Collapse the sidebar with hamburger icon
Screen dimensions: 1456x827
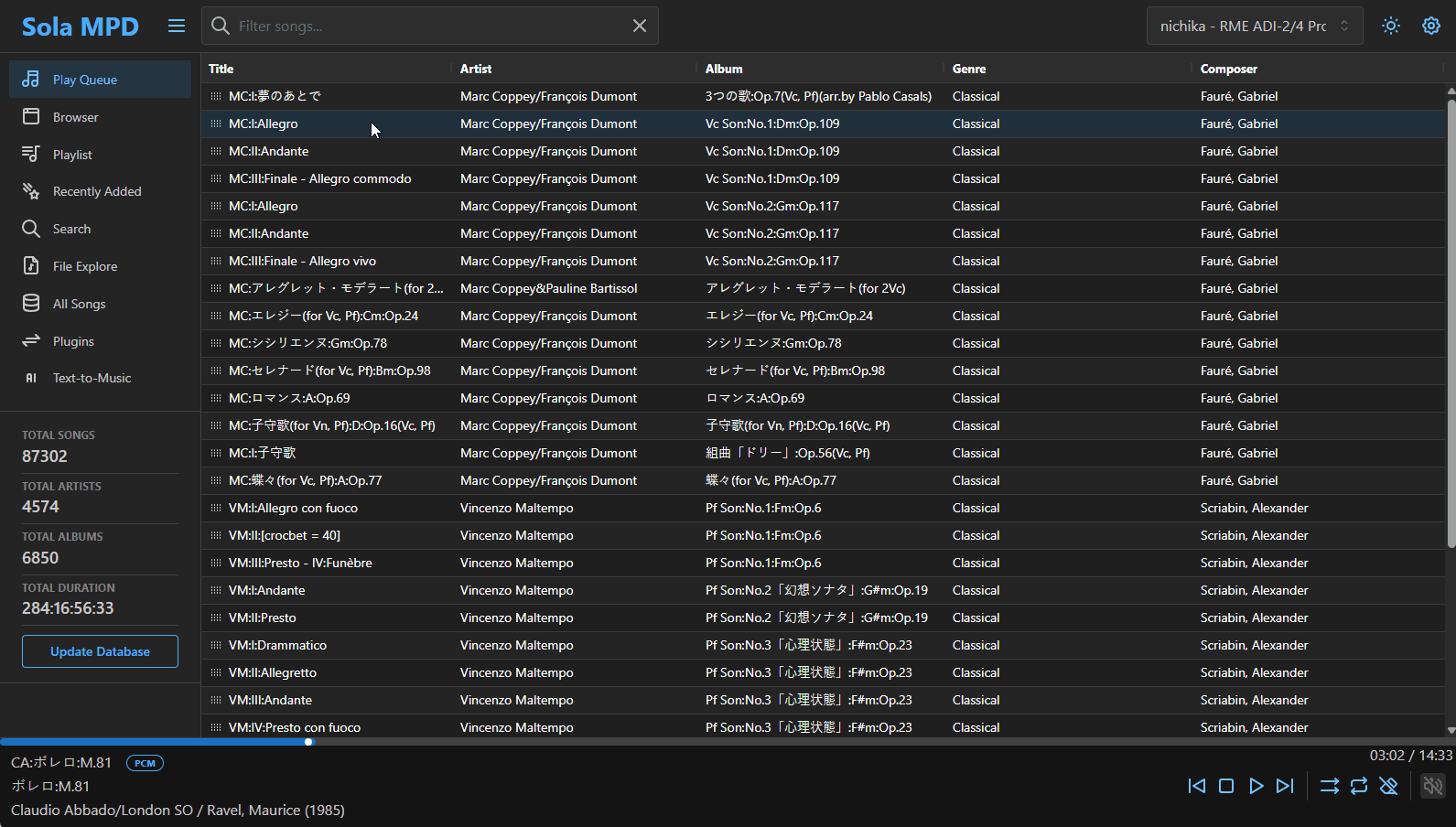click(177, 26)
